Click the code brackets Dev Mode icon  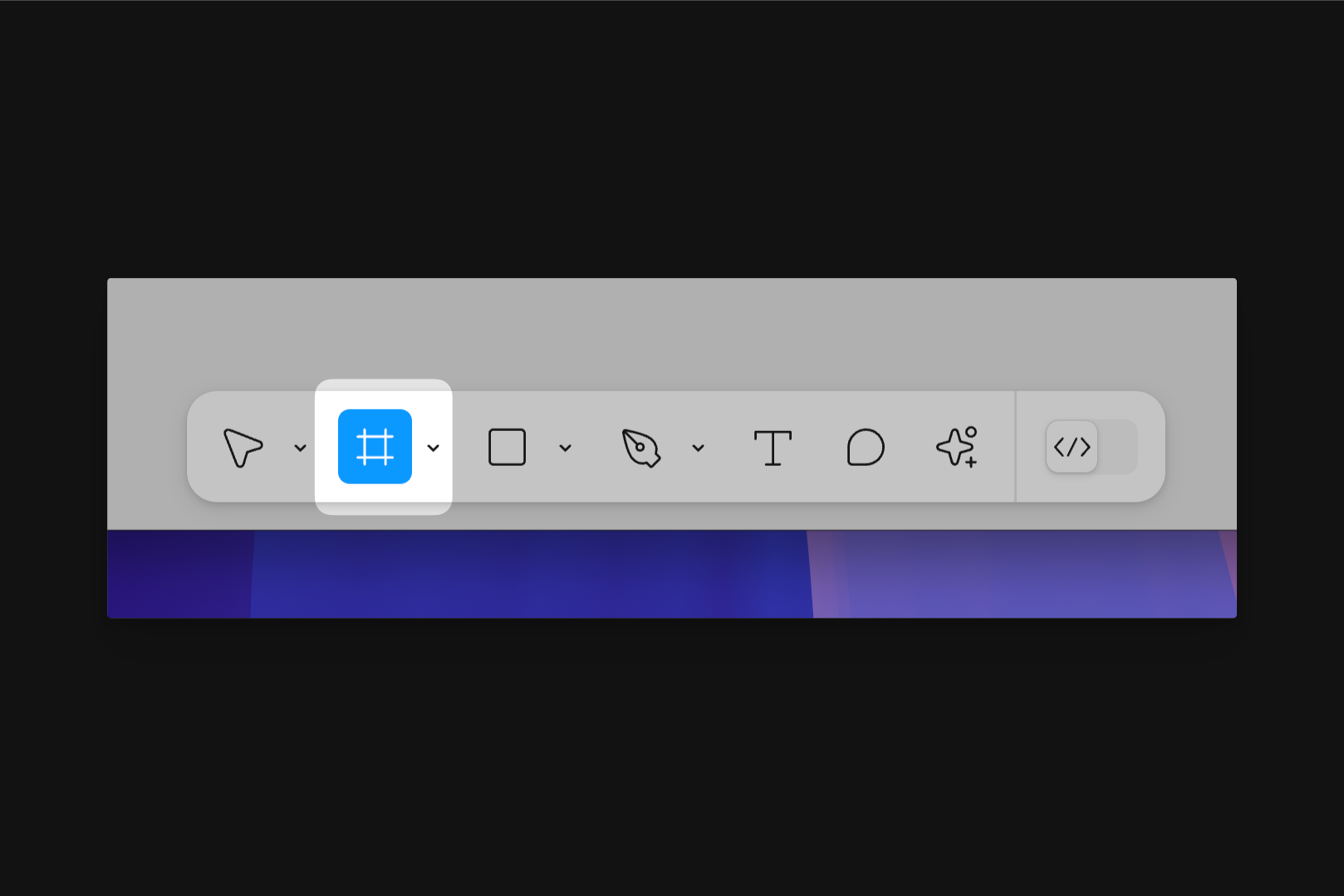(x=1072, y=448)
